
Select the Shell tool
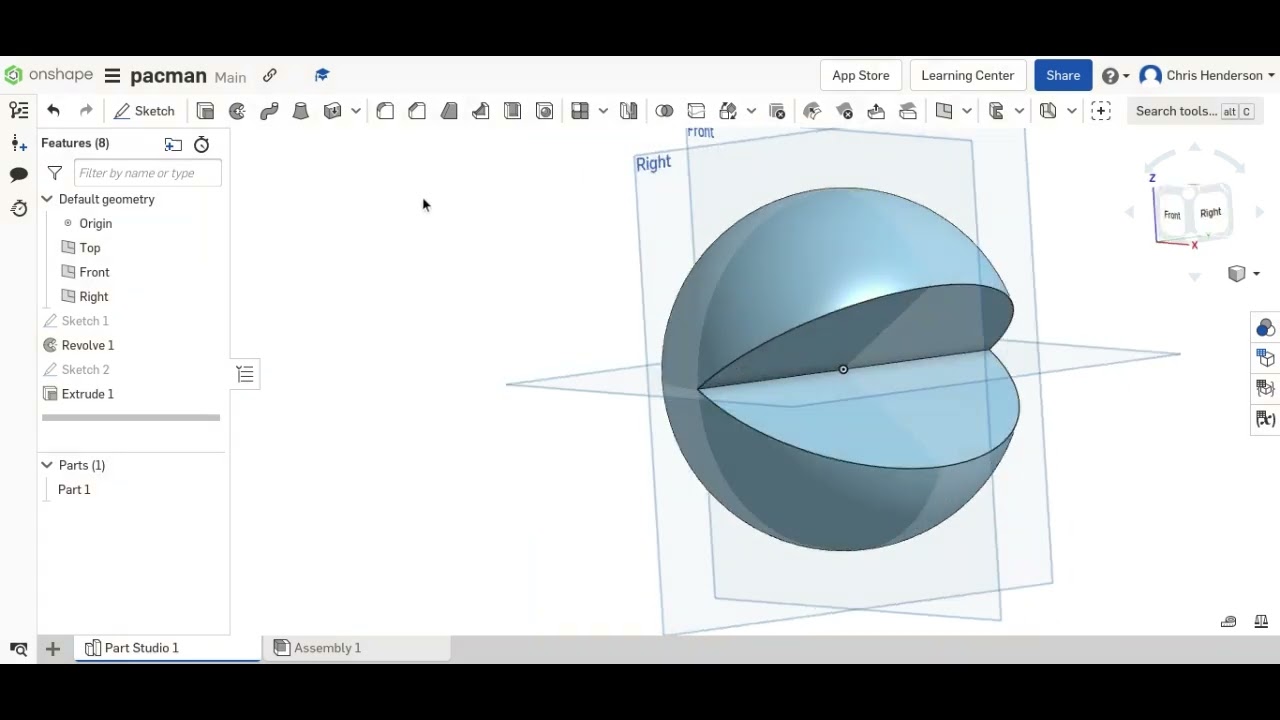pyautogui.click(x=513, y=111)
